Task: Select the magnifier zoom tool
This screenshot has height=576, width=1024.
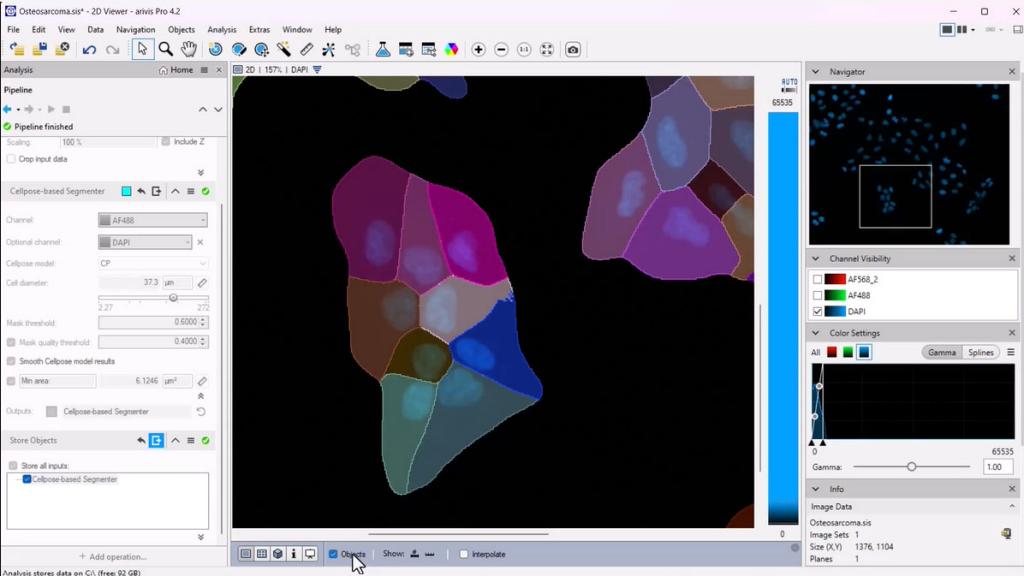Action: click(164, 48)
